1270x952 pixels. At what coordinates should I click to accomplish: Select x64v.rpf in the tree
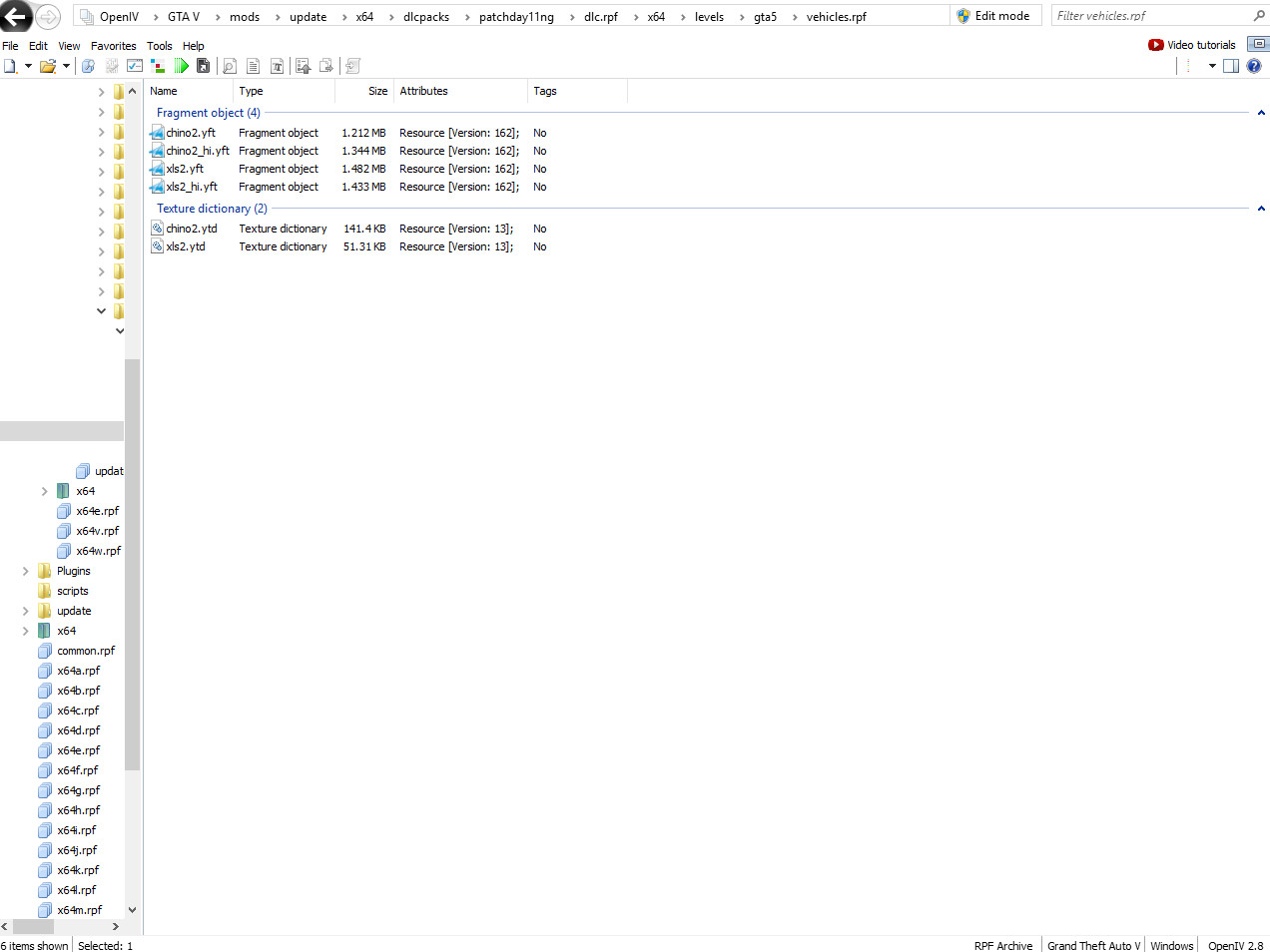pyautogui.click(x=98, y=531)
